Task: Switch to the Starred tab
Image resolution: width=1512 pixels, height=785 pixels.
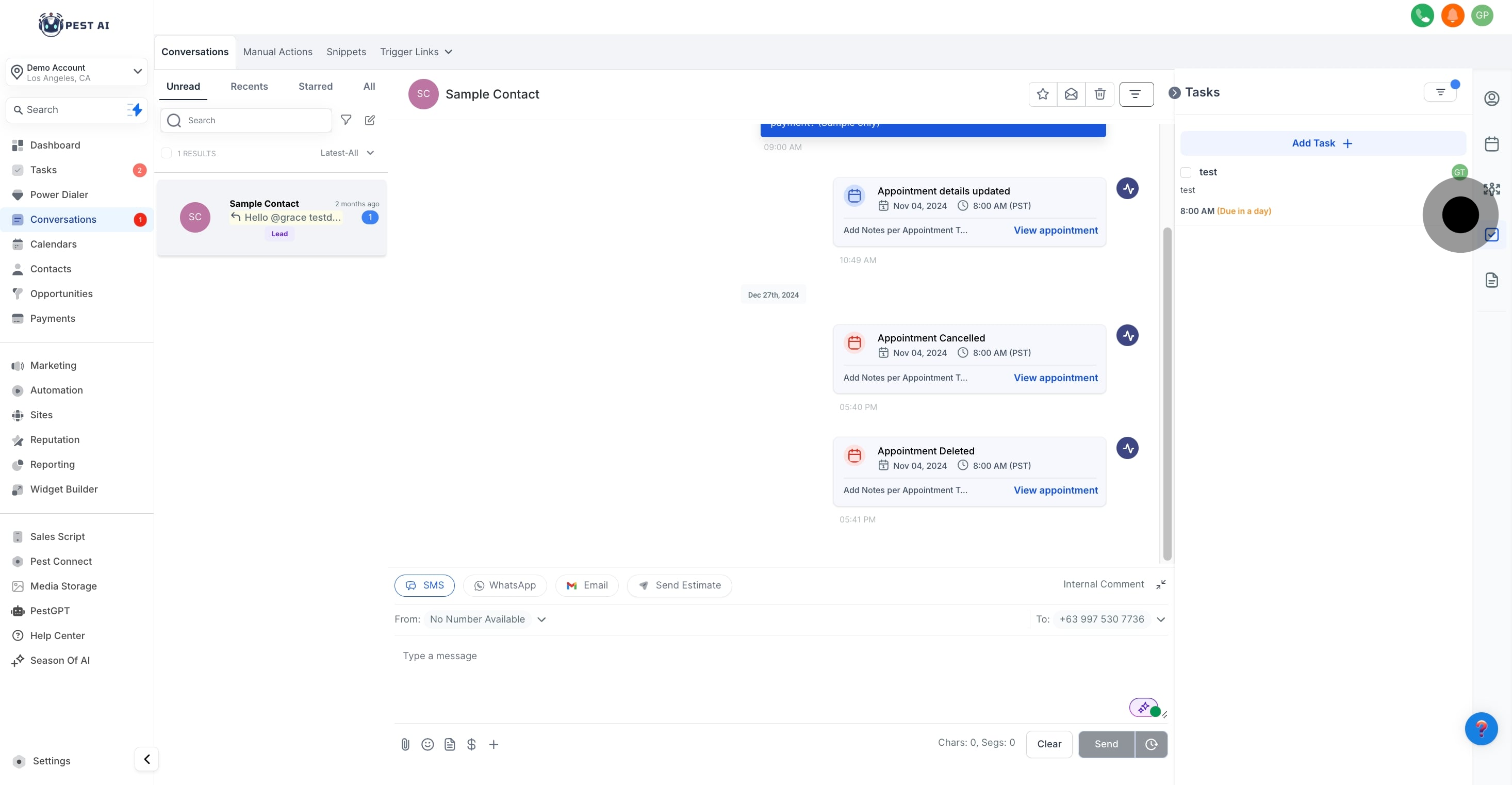Action: pos(315,86)
